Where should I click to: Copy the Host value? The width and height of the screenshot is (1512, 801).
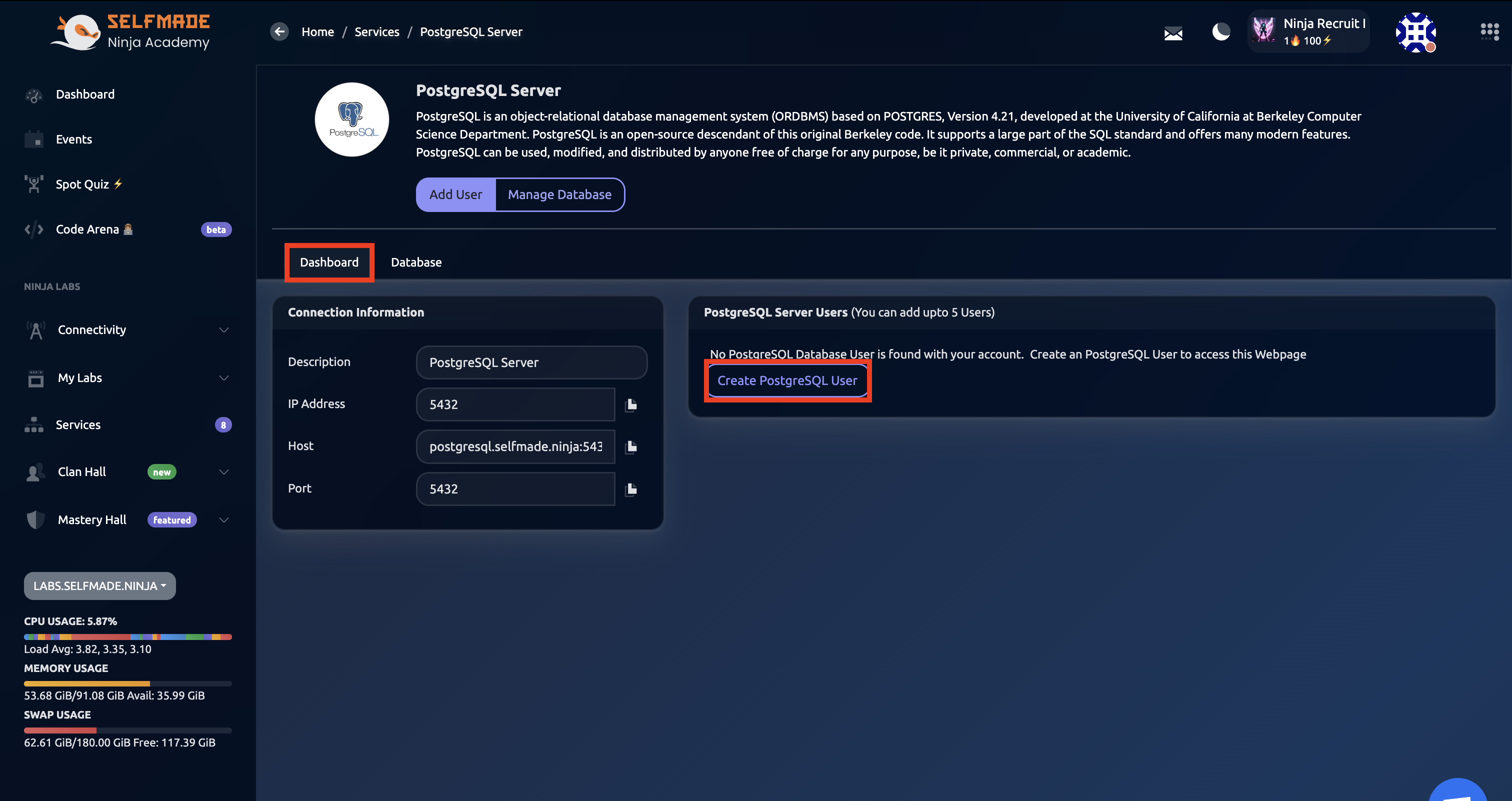click(x=631, y=446)
